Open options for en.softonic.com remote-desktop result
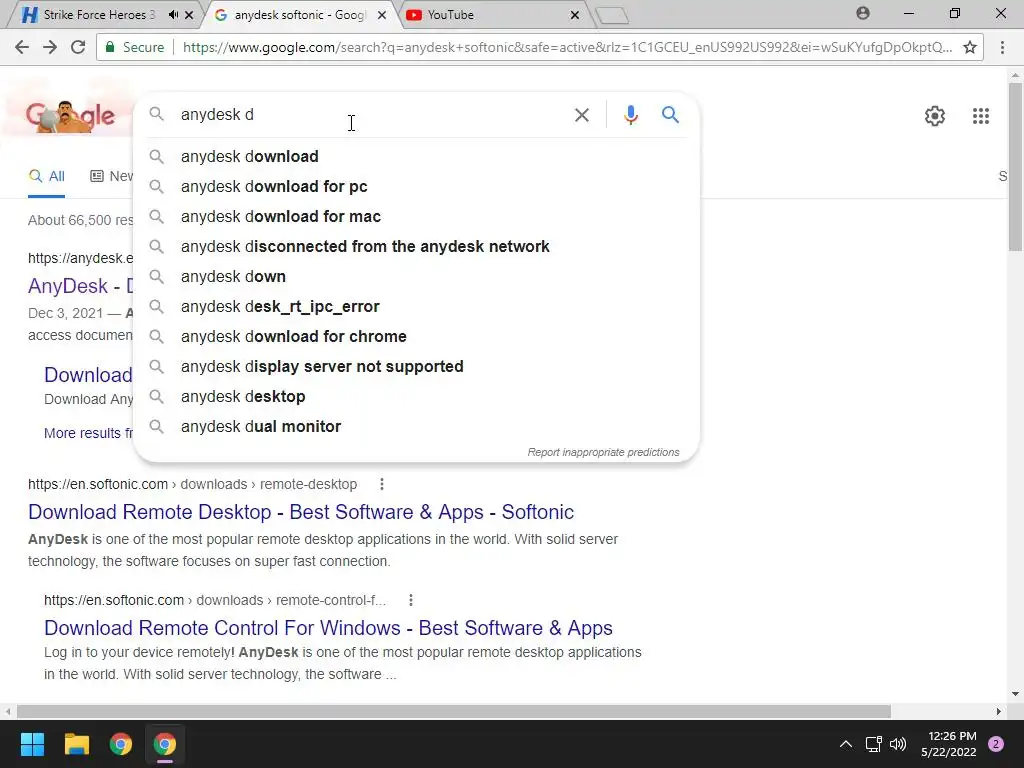This screenshot has width=1024, height=768. 382,484
